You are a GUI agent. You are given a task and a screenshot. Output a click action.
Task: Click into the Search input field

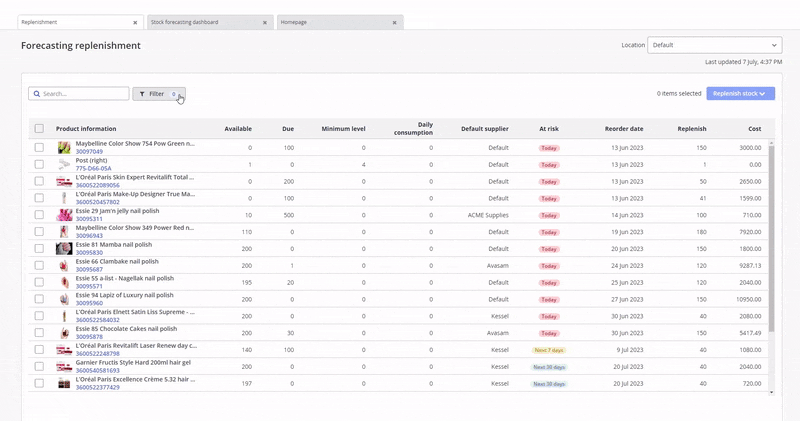(84, 94)
